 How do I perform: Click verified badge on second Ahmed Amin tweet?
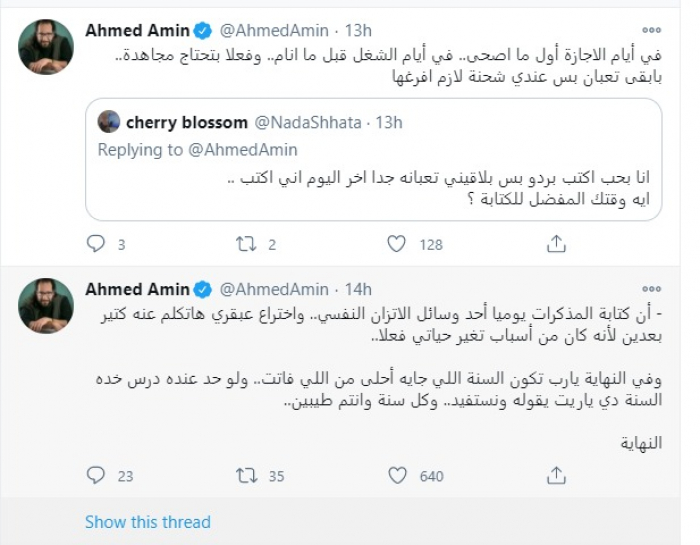click(x=202, y=289)
